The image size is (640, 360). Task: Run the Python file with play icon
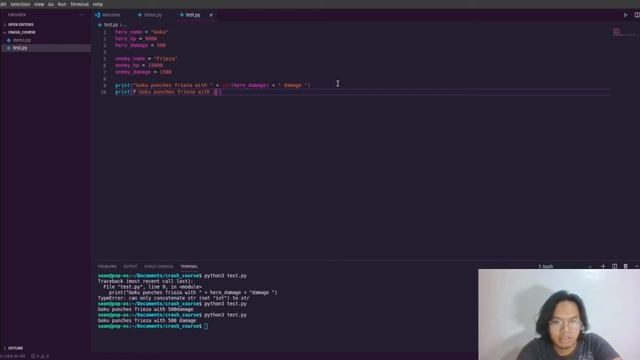625,15
